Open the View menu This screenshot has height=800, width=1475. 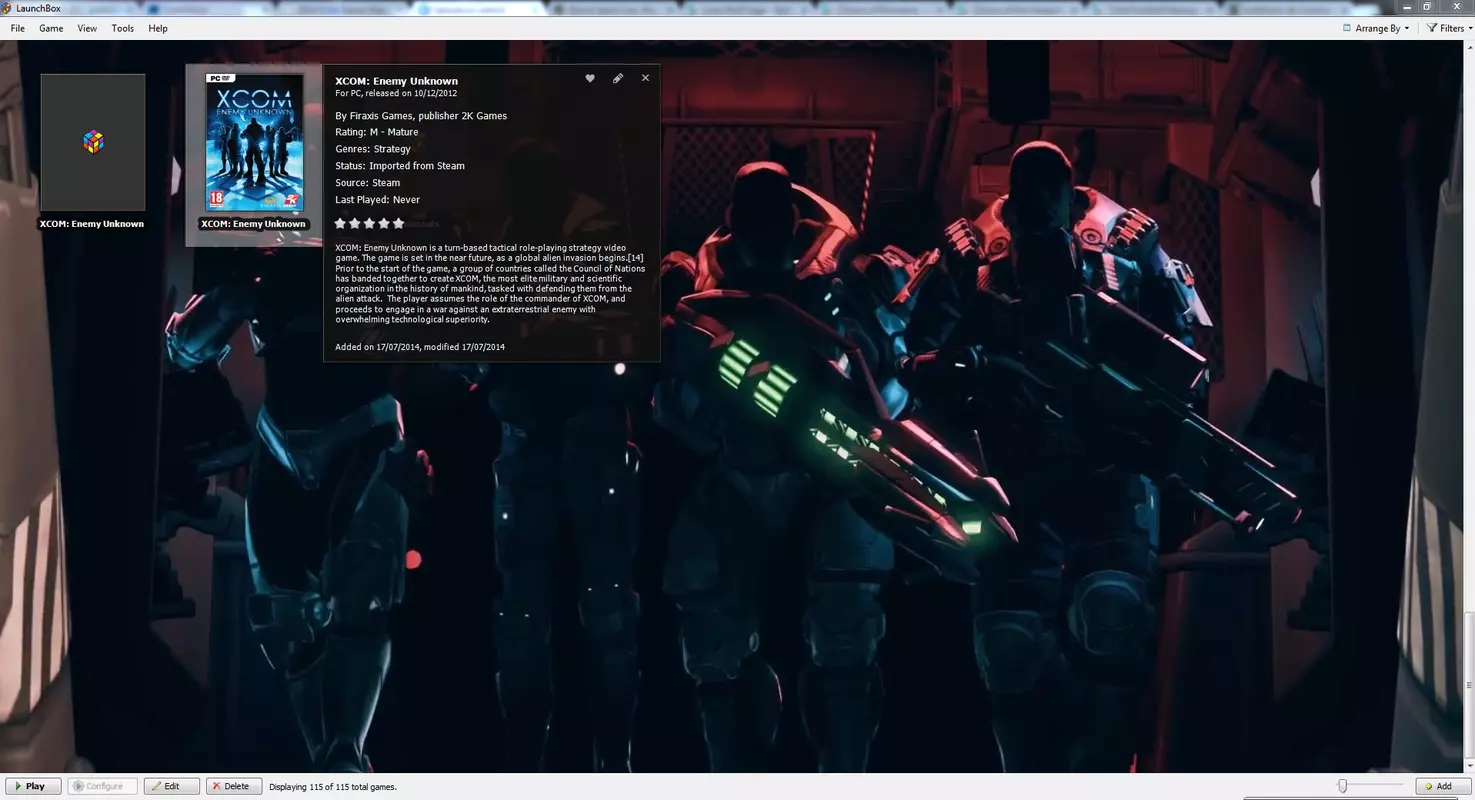87,28
